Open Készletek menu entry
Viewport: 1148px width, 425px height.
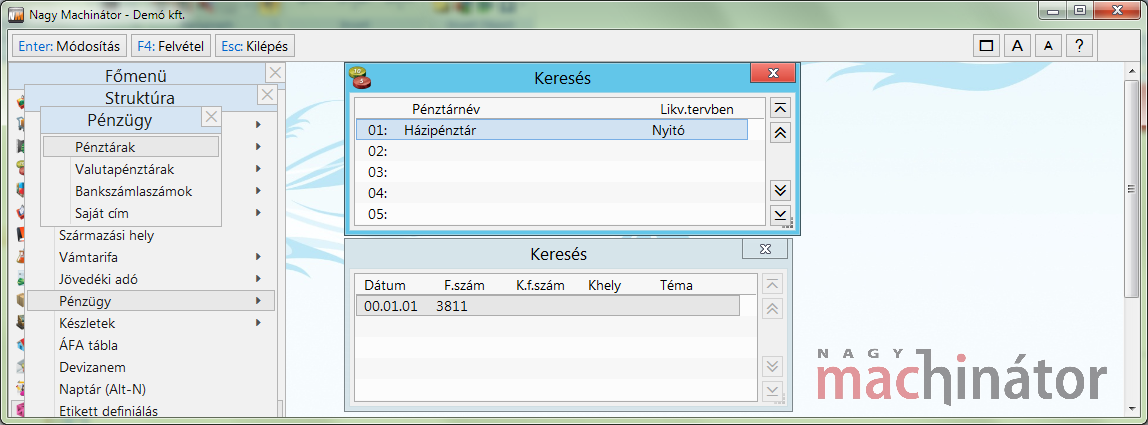[87, 323]
